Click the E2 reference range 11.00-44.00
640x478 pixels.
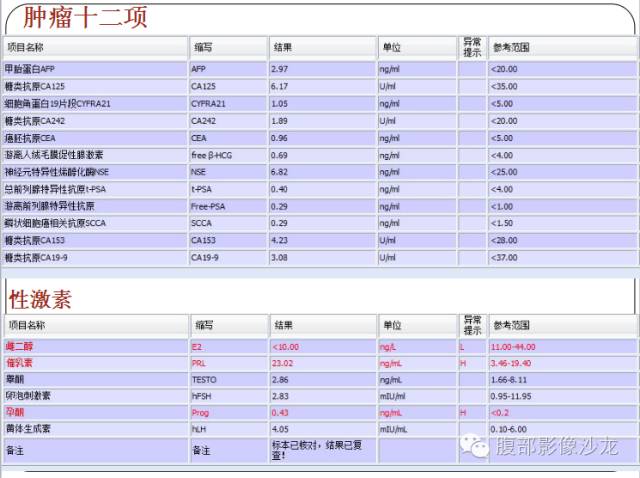pyautogui.click(x=513, y=347)
